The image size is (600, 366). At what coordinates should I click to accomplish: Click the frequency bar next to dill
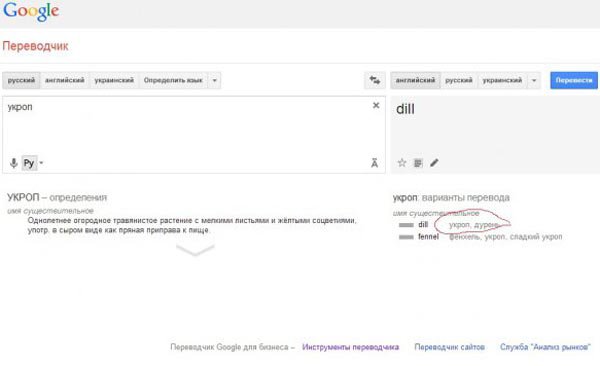[406, 225]
